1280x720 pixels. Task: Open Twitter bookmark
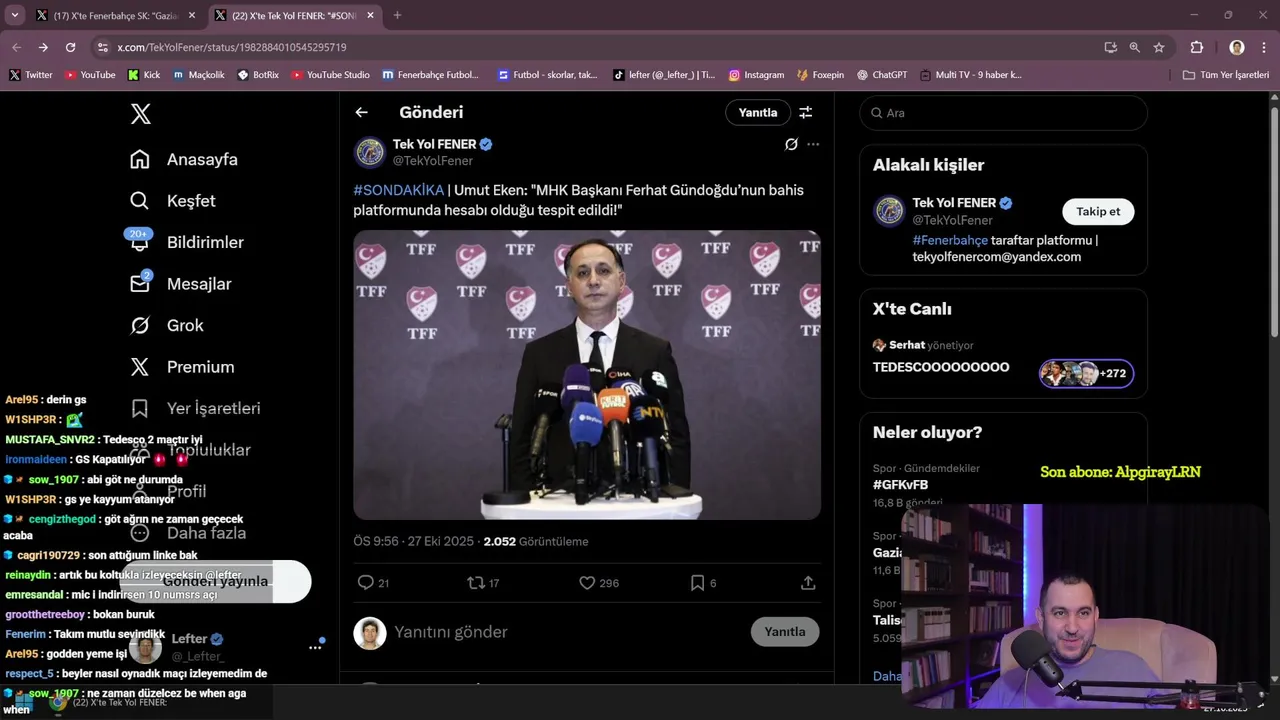tap(31, 75)
